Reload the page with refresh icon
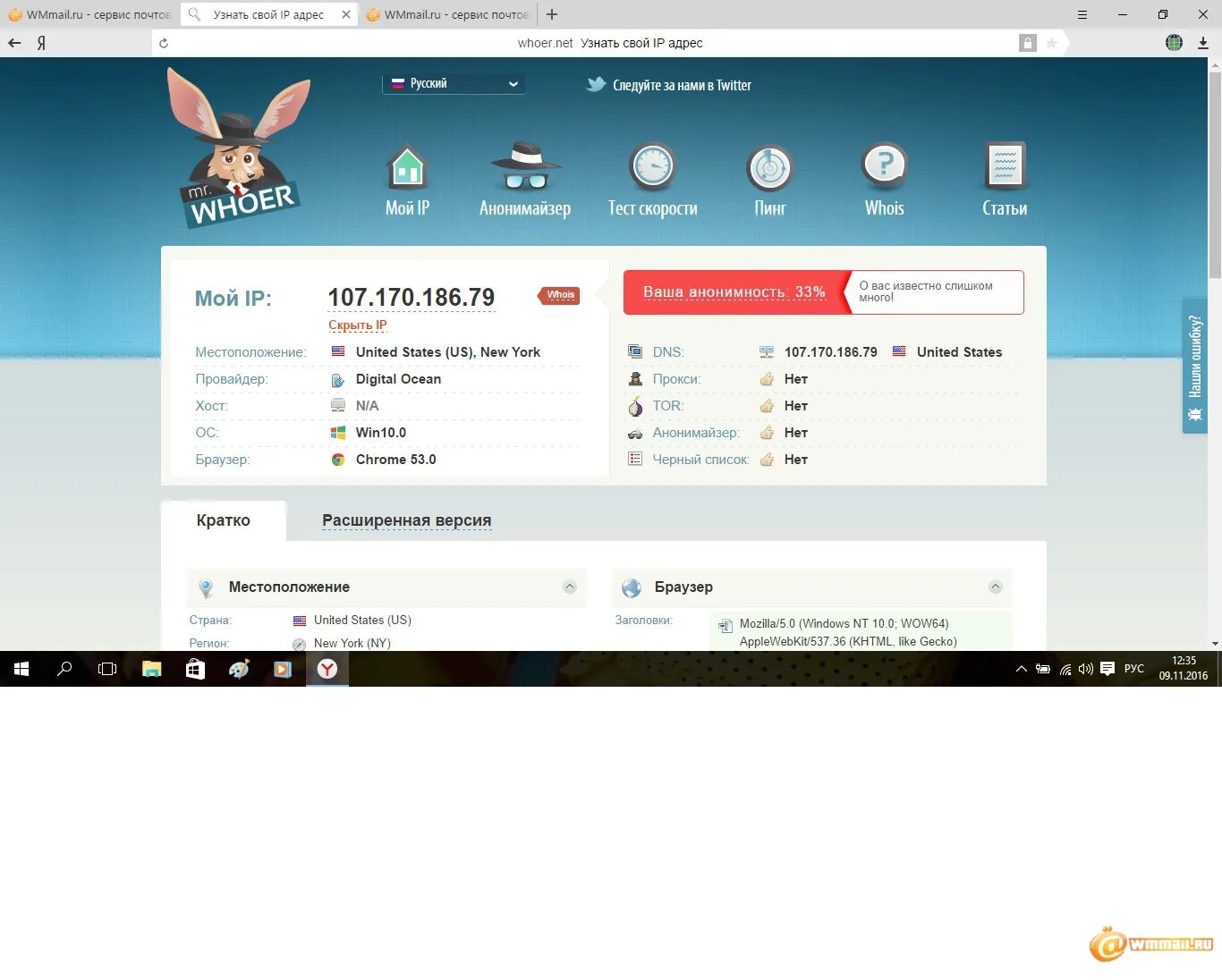 click(x=164, y=43)
